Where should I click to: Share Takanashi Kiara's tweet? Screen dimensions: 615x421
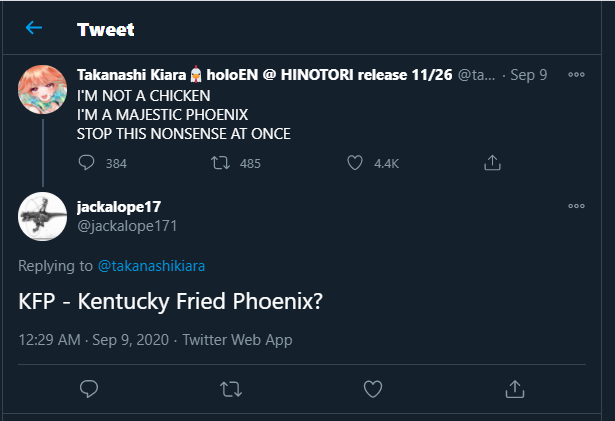coord(492,162)
